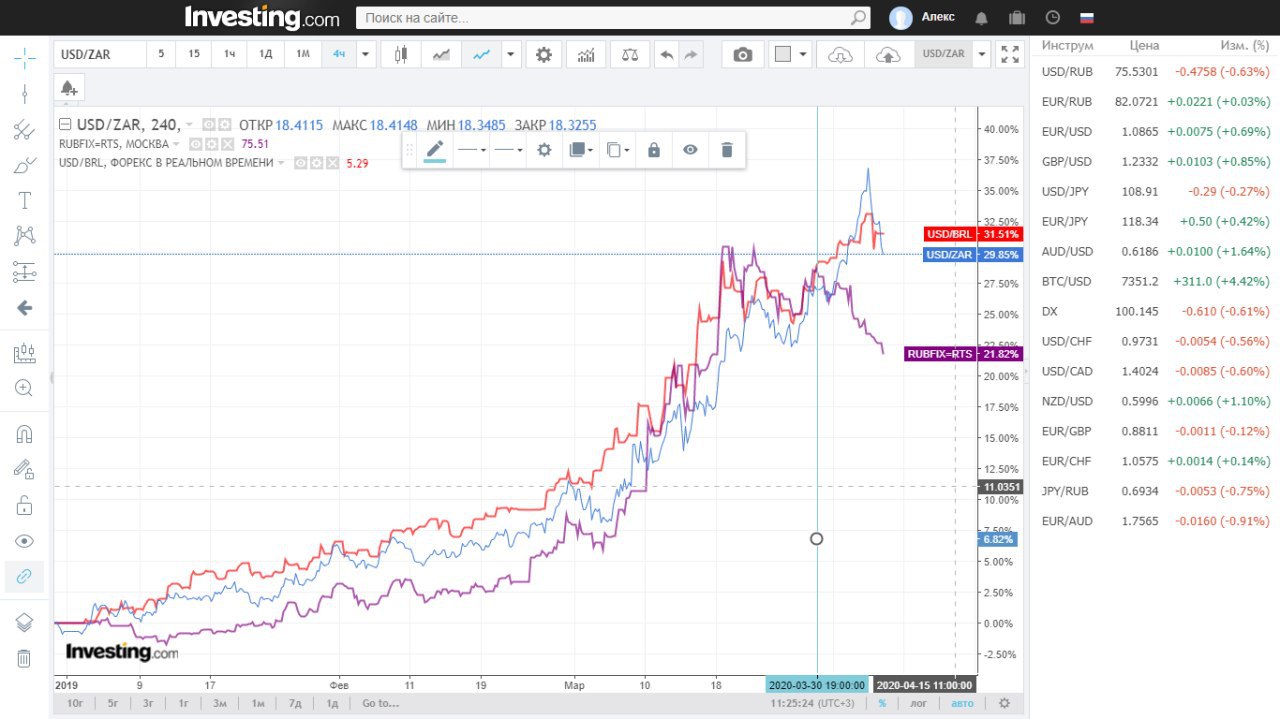
Task: Toggle lock all drawing tools
Action: [24, 505]
